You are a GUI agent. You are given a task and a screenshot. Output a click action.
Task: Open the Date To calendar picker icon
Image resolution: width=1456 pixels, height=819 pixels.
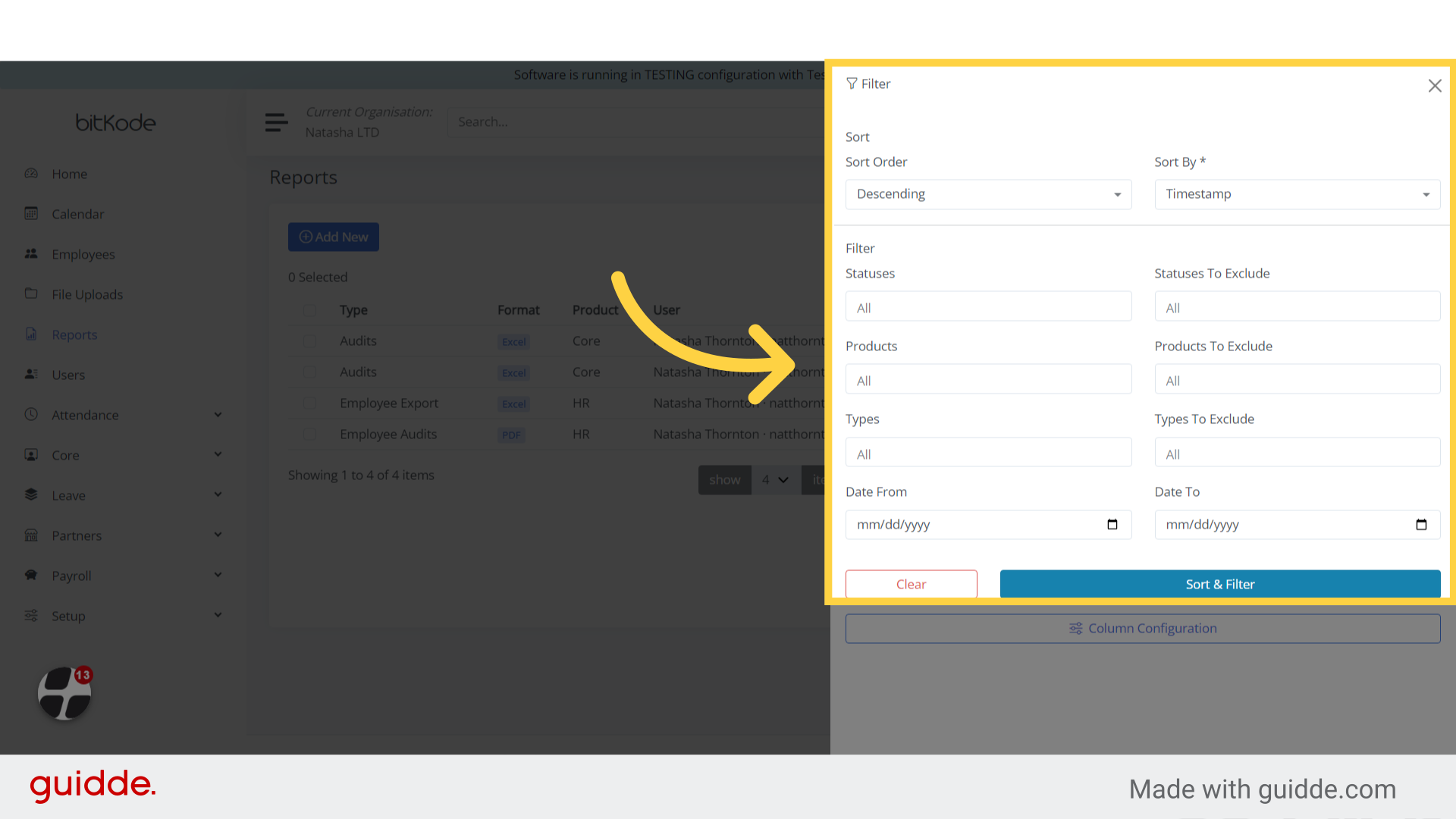click(1421, 524)
